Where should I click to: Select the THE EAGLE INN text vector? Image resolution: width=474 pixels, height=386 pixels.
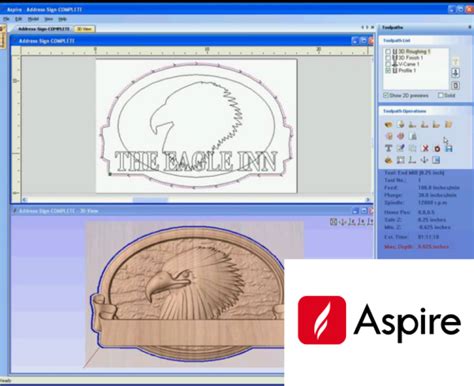[x=196, y=161]
